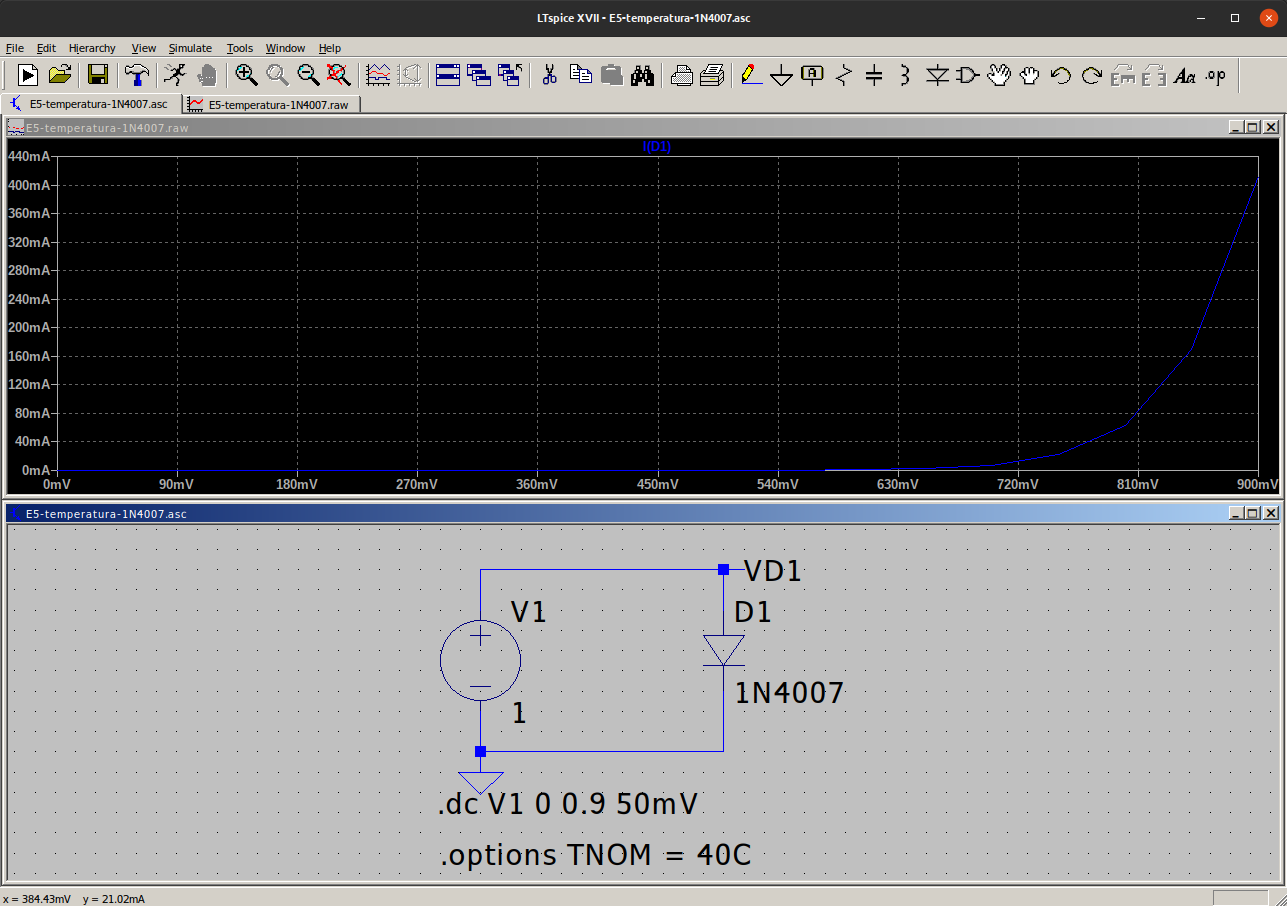Switch to the E5-temperatura-1N4007.raw tab

click(271, 104)
